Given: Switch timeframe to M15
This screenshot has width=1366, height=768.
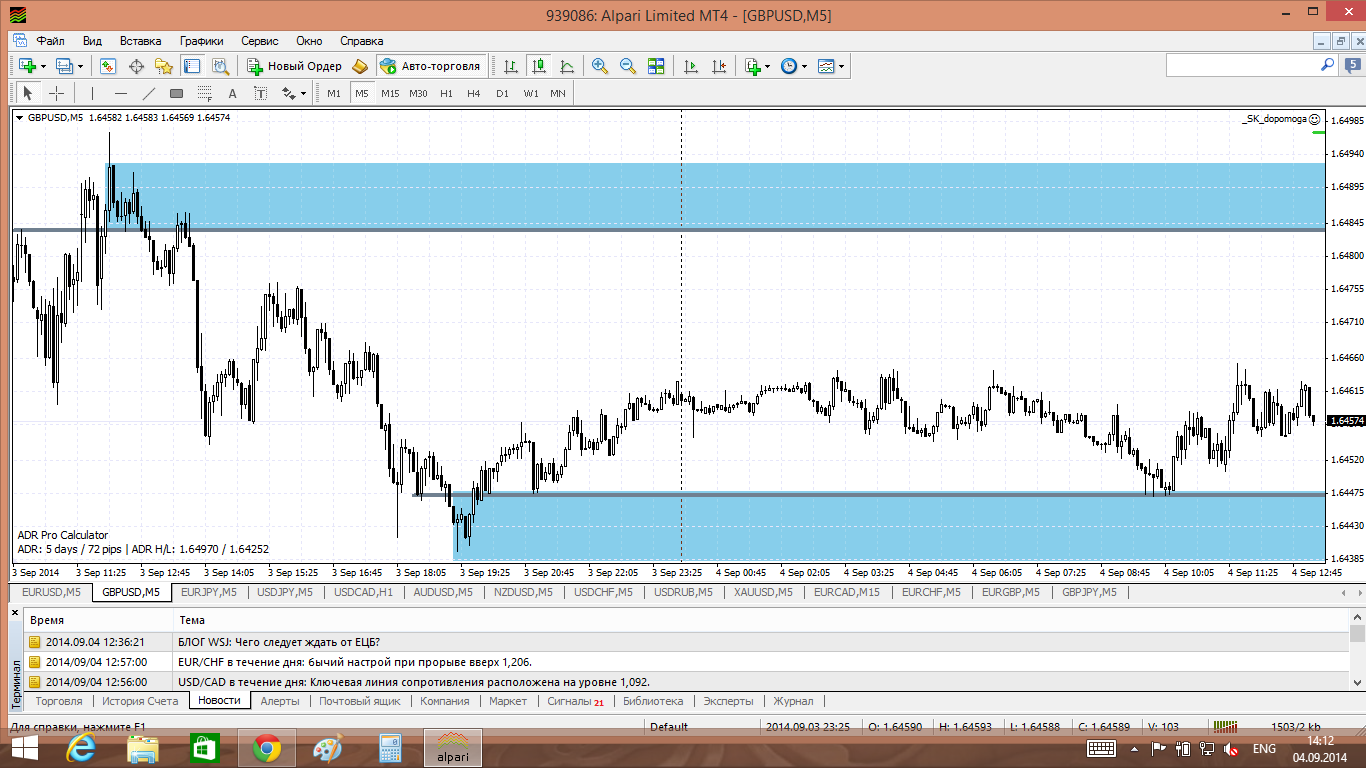Looking at the screenshot, I should coord(390,93).
